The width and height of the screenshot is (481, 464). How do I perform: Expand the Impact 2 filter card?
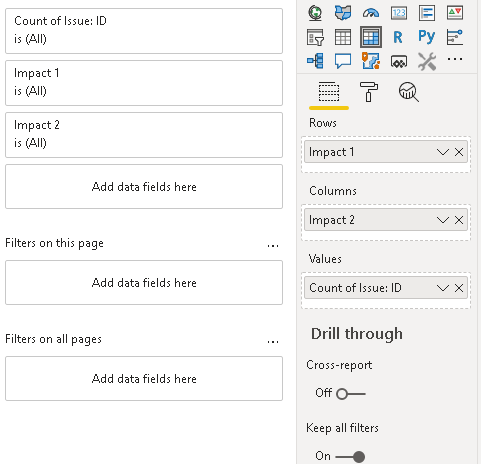(144, 135)
